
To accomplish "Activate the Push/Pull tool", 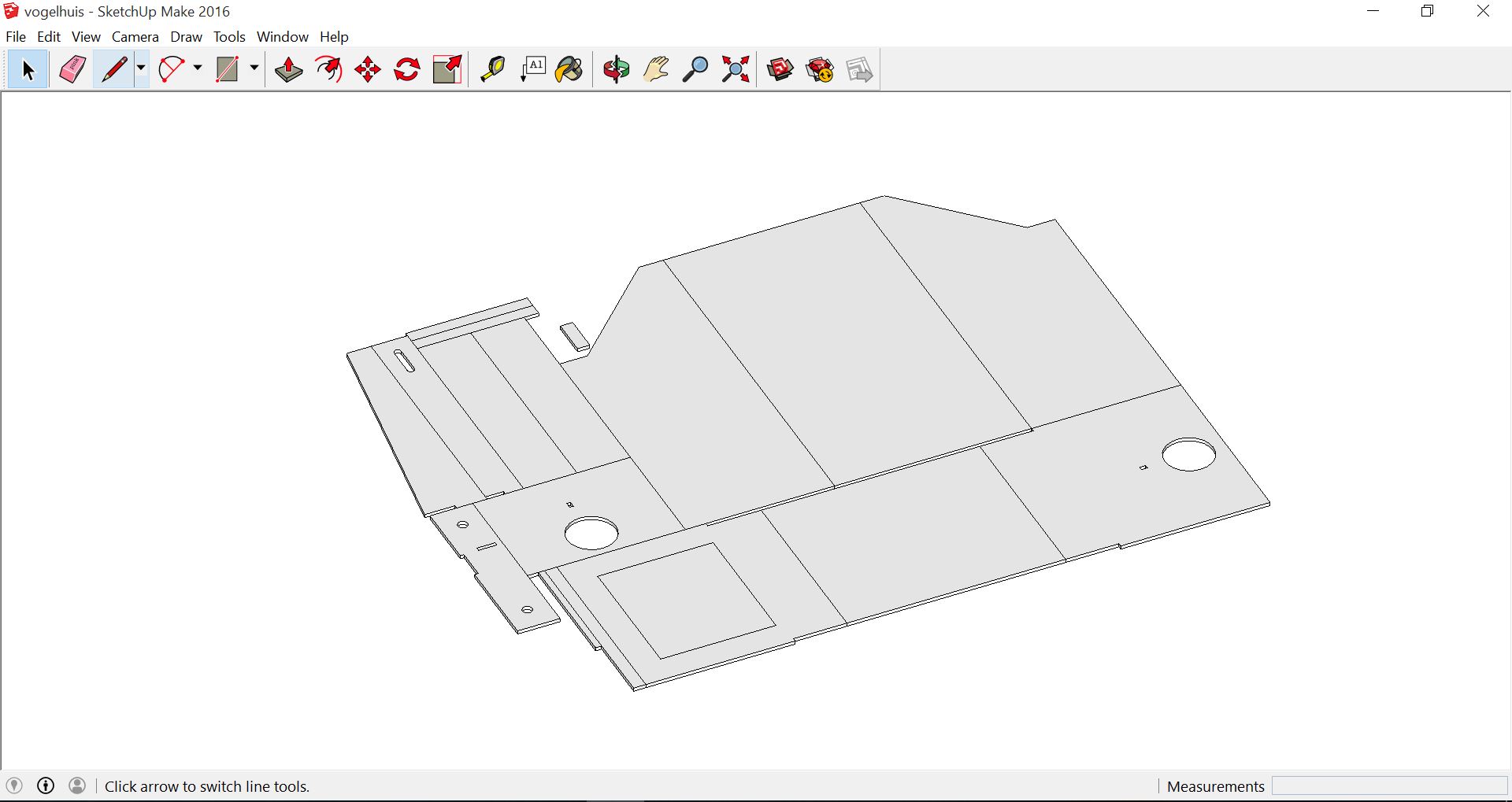I will tap(288, 70).
